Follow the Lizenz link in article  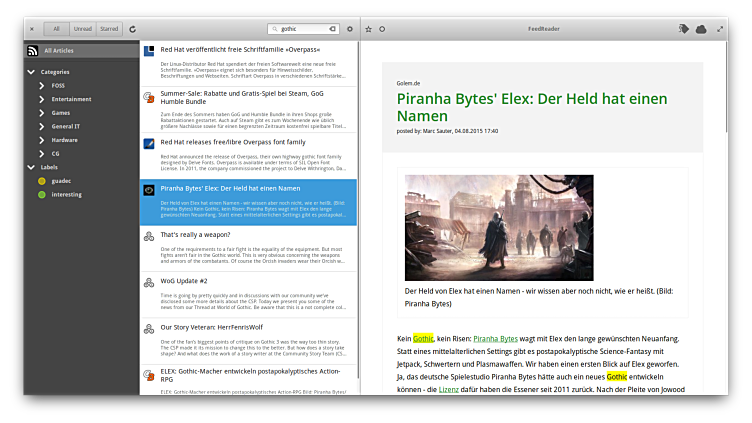pyautogui.click(x=448, y=389)
